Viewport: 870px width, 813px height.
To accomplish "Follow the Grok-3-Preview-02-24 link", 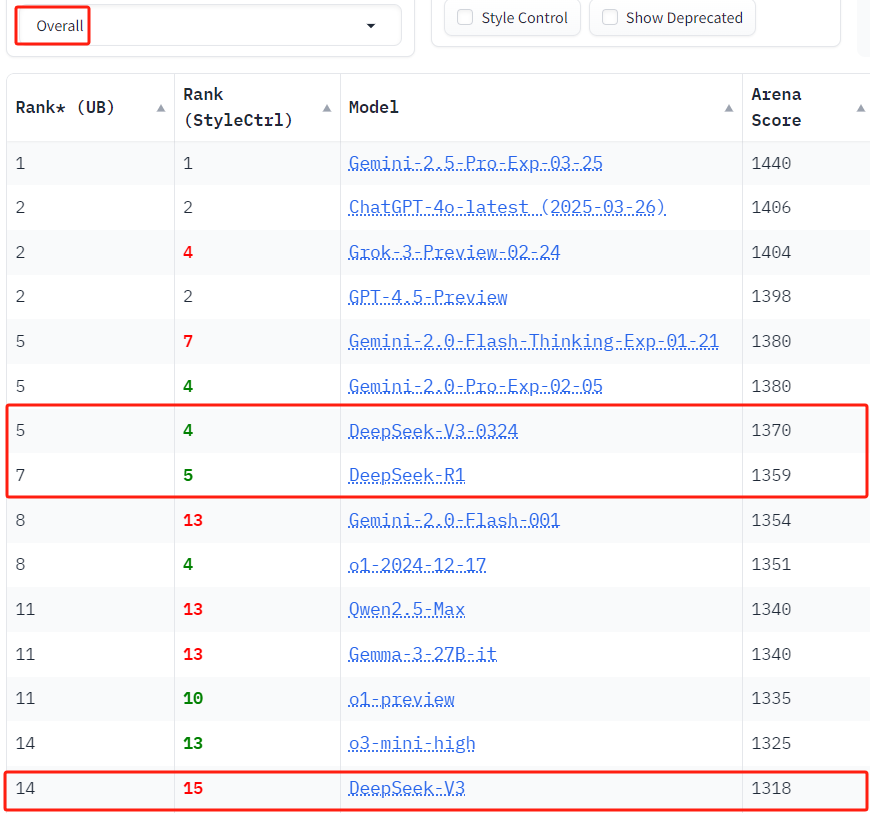I will [454, 253].
